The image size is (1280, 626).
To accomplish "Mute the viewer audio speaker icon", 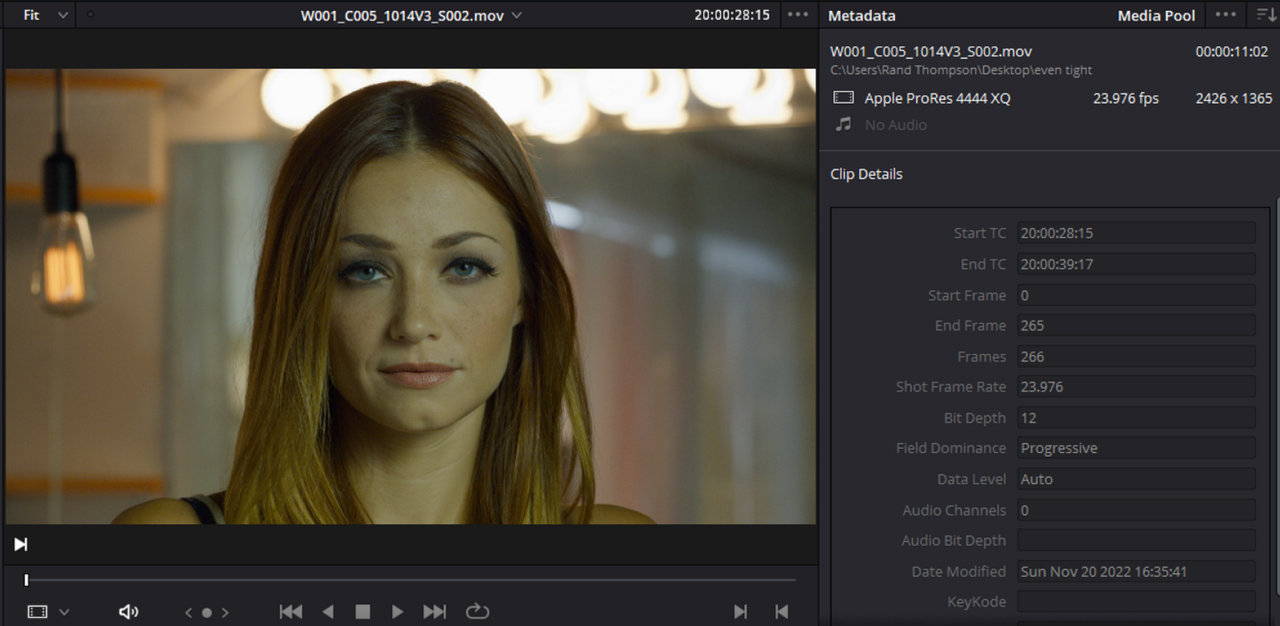I will [129, 612].
